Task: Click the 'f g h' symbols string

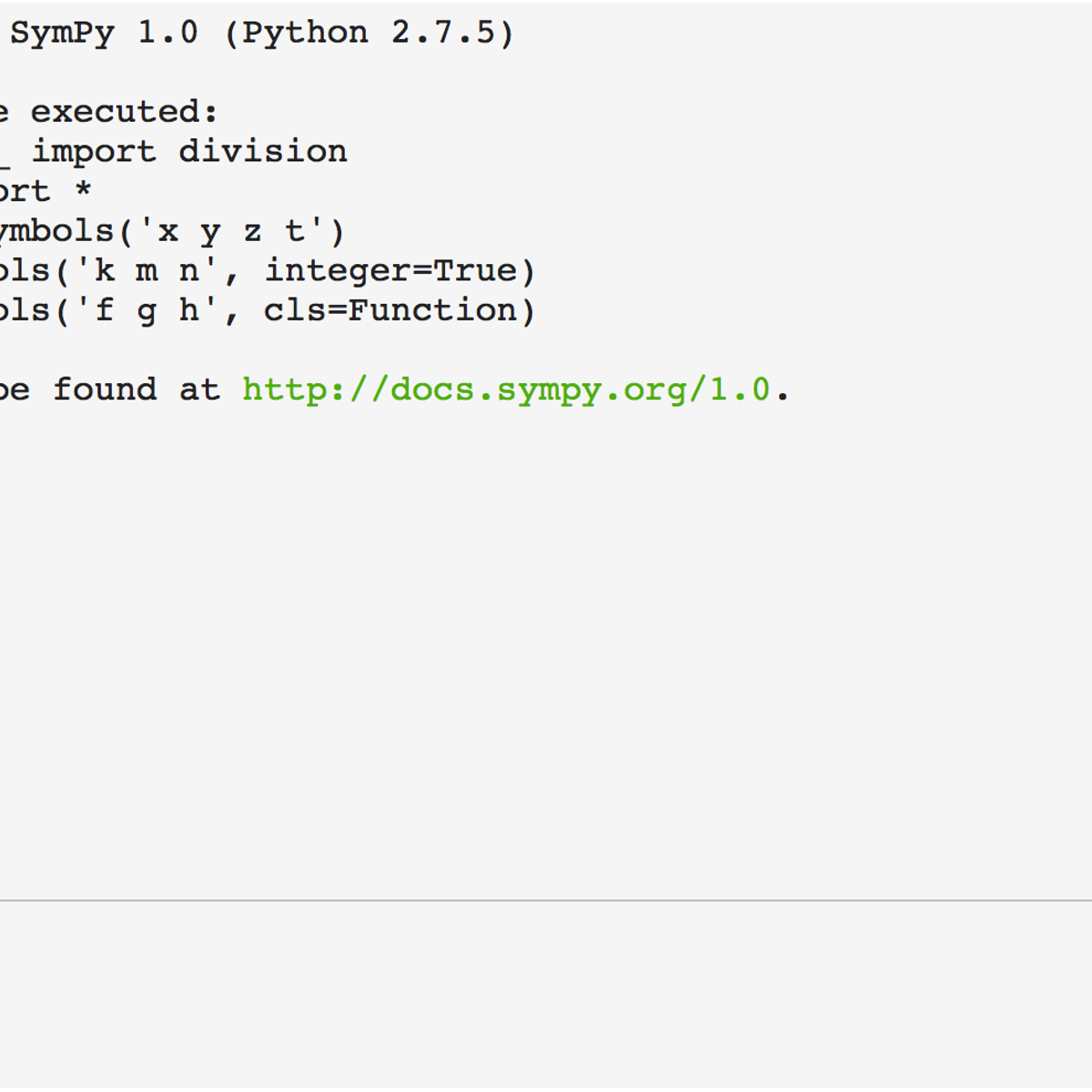Action: coord(147,311)
